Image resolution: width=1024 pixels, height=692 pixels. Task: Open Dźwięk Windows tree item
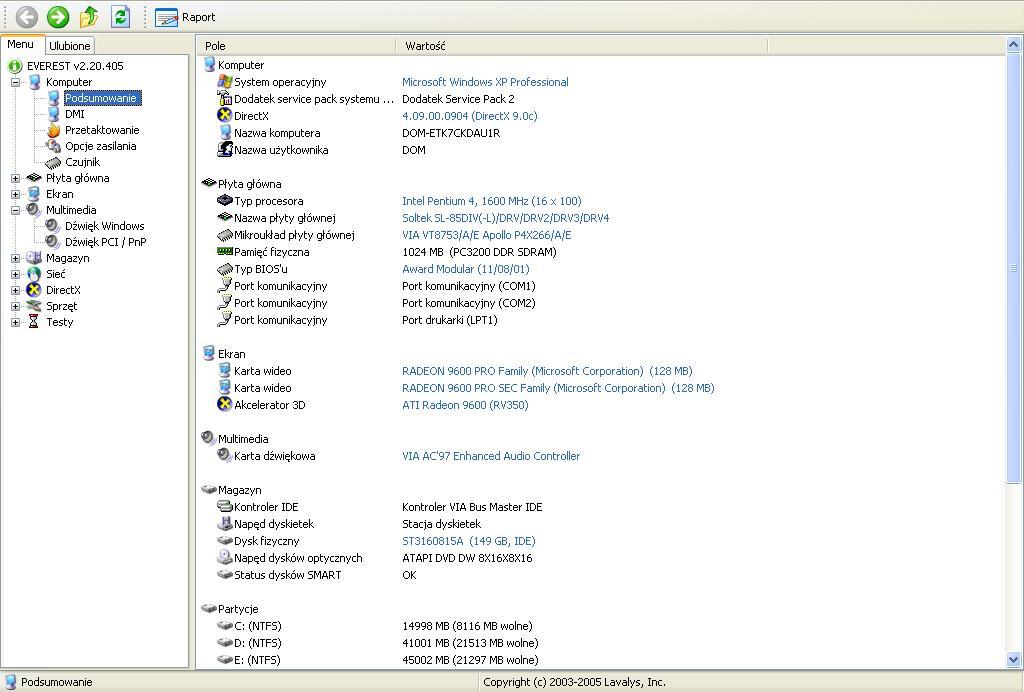104,226
